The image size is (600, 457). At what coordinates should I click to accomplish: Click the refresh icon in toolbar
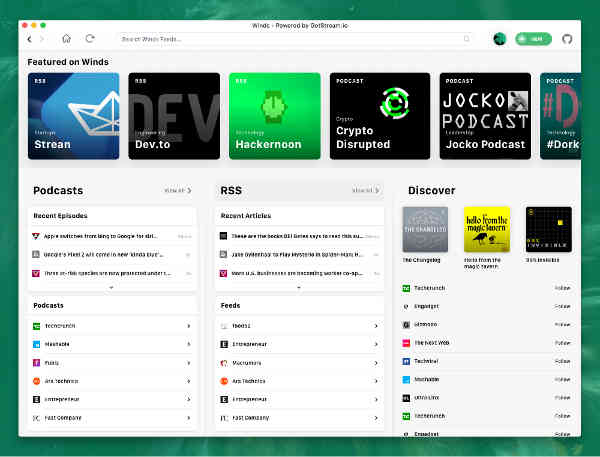point(90,38)
